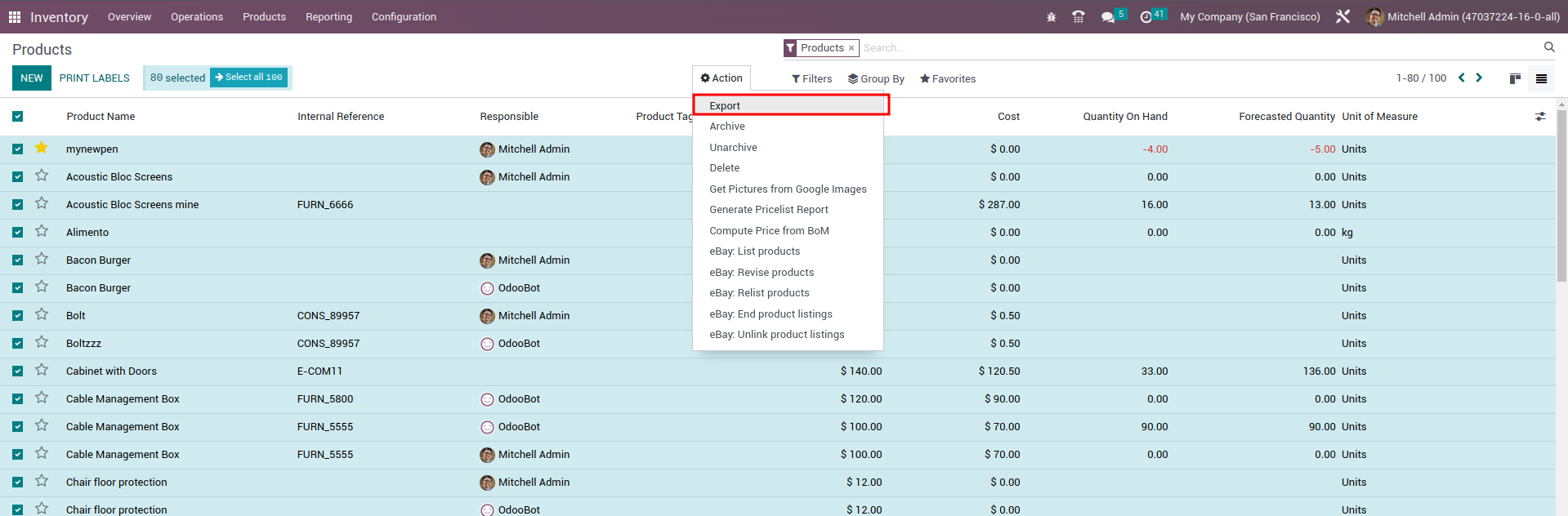Choose Delete from Action menu
The height and width of the screenshot is (516, 1568).
click(788, 168)
